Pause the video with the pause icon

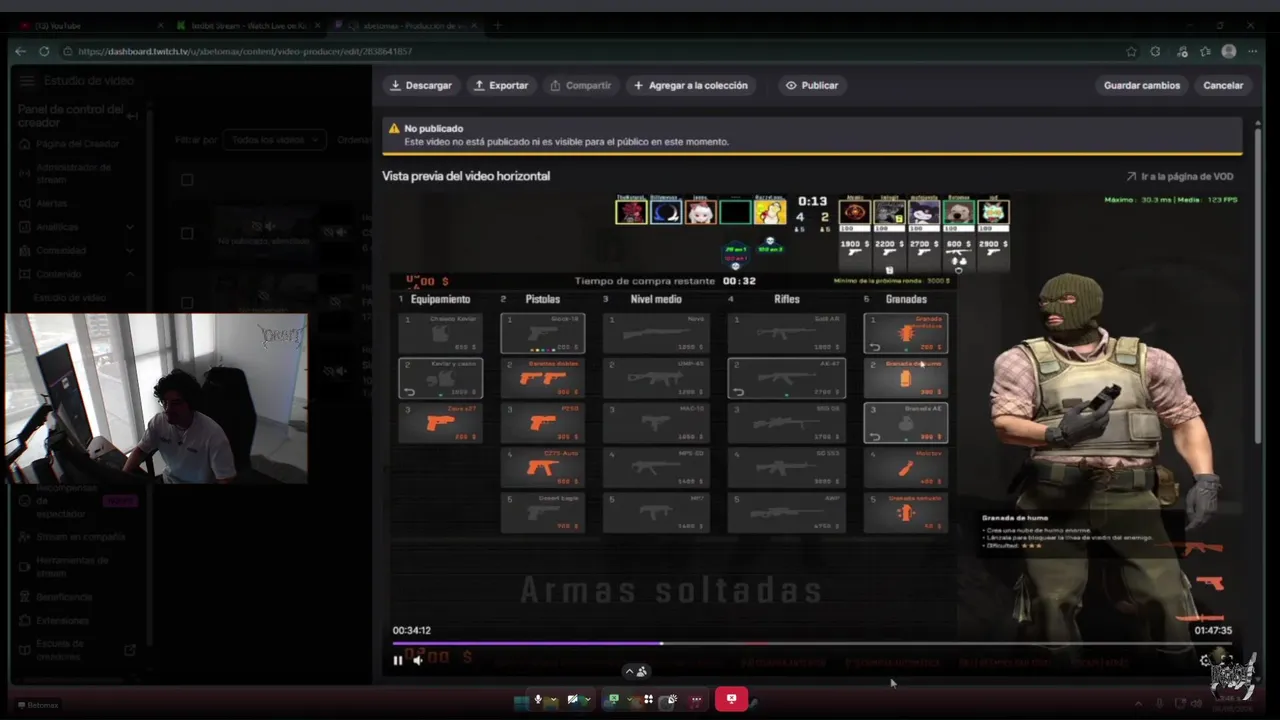(x=398, y=660)
